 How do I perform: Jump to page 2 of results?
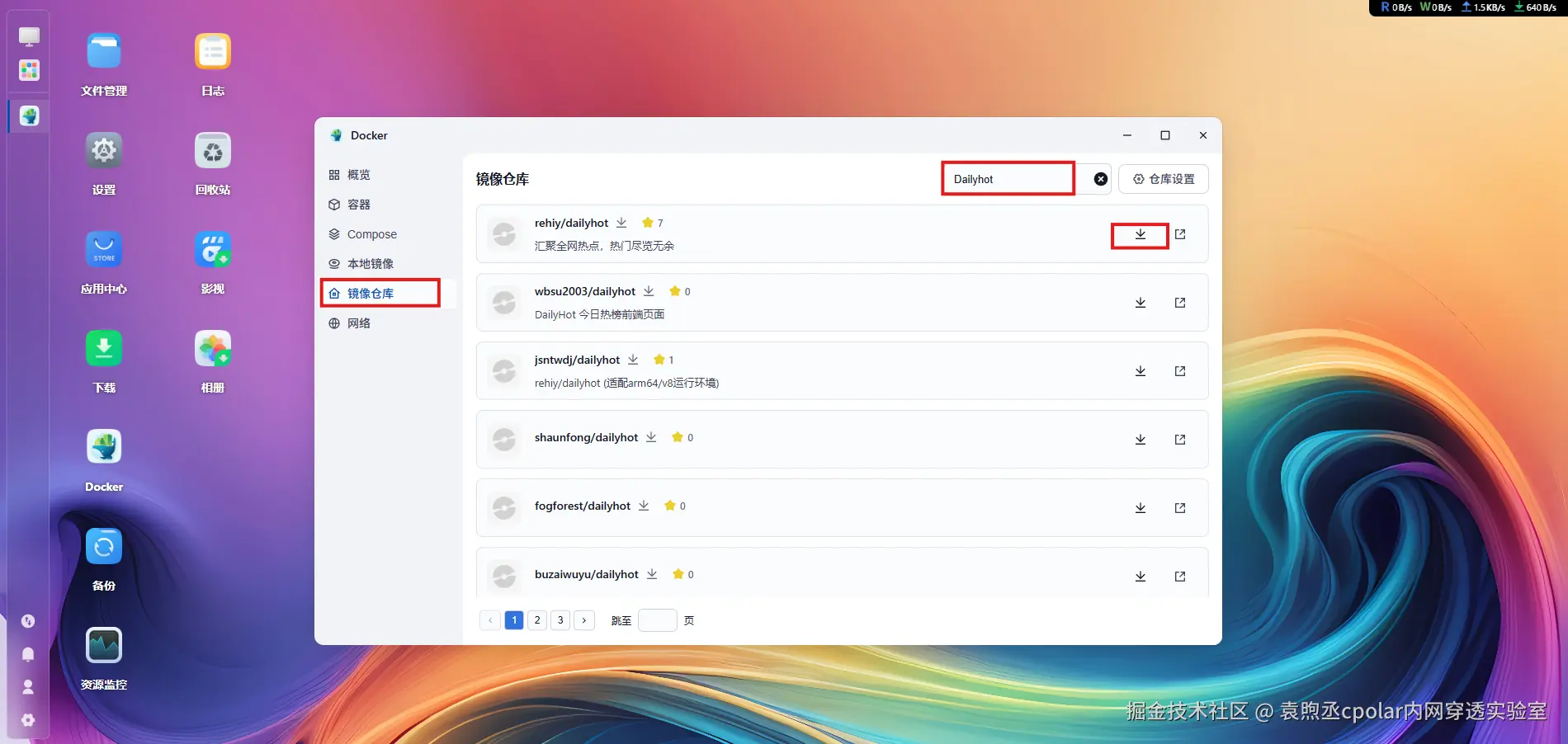coord(537,620)
